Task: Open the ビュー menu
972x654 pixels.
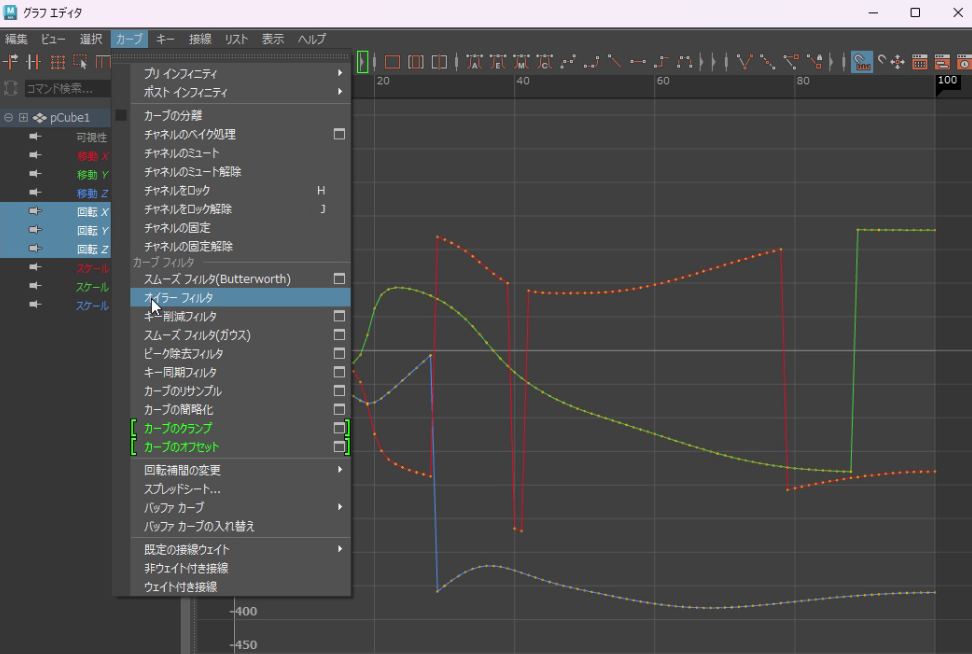Action: click(53, 39)
